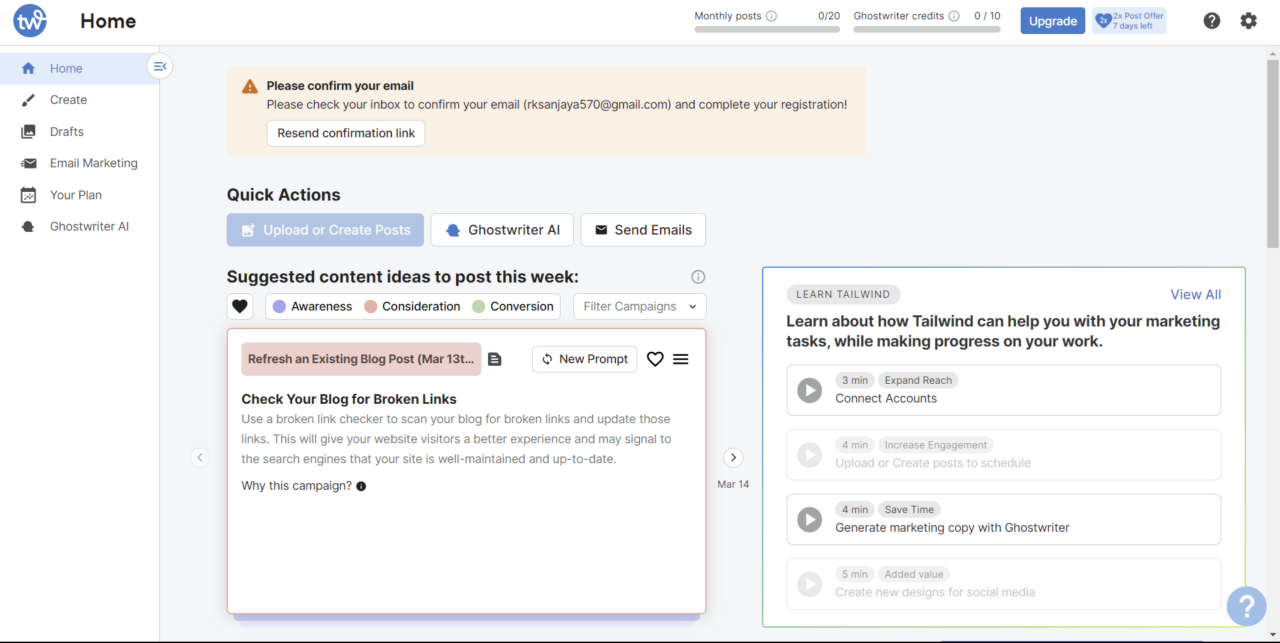Play the Connect Accounts tutorial video
Screen dimensions: 1280x643
click(x=809, y=390)
